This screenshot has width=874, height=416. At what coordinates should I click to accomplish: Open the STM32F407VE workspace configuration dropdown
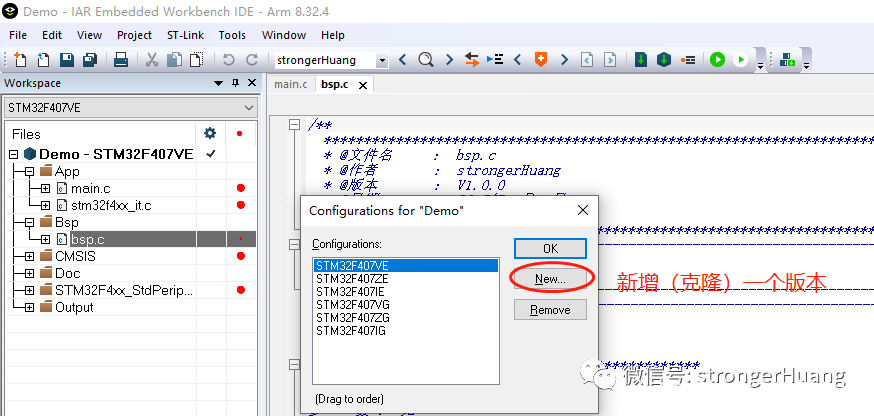[x=130, y=108]
